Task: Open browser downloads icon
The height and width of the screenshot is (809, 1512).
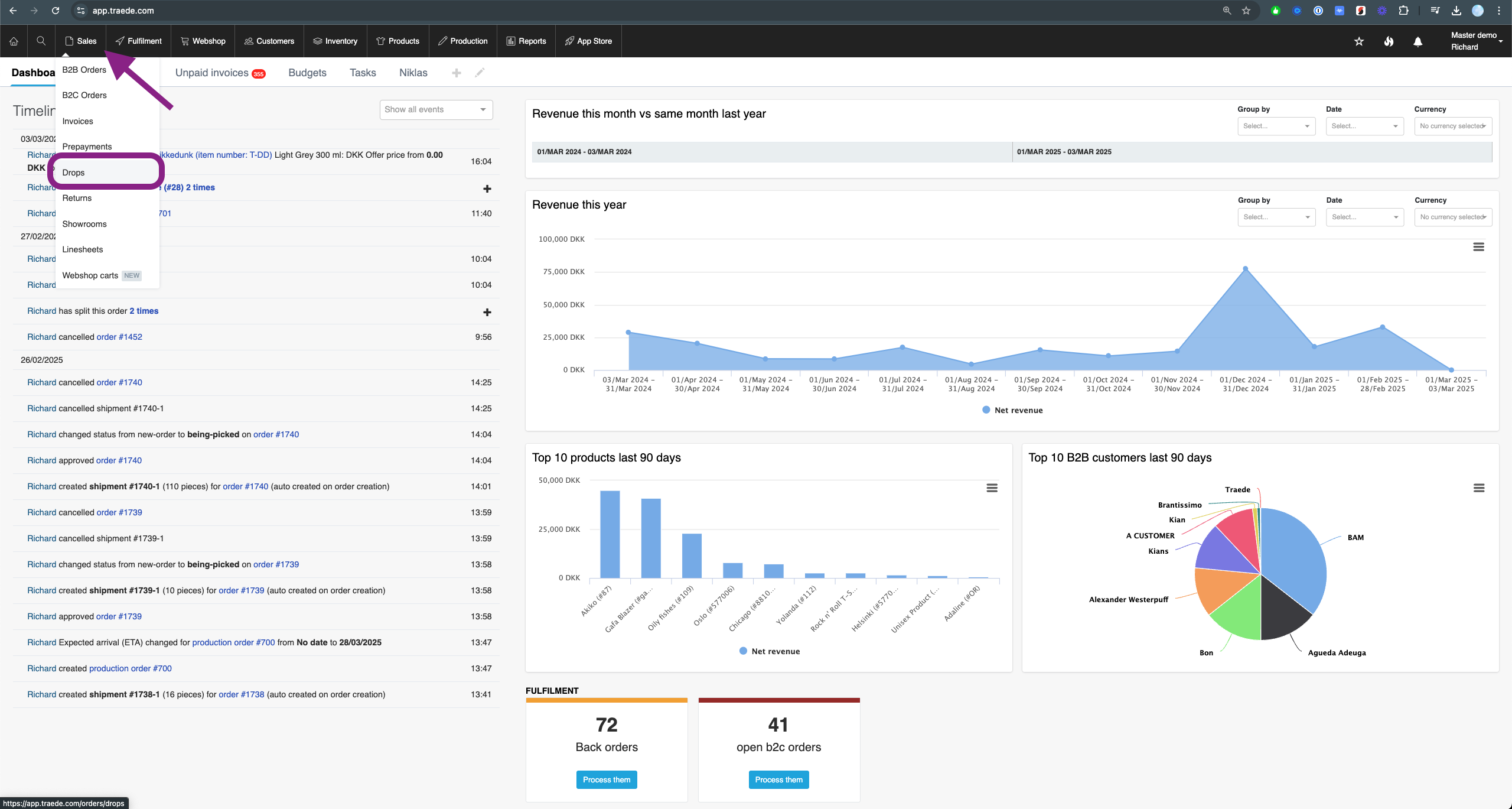Action: click(1456, 11)
